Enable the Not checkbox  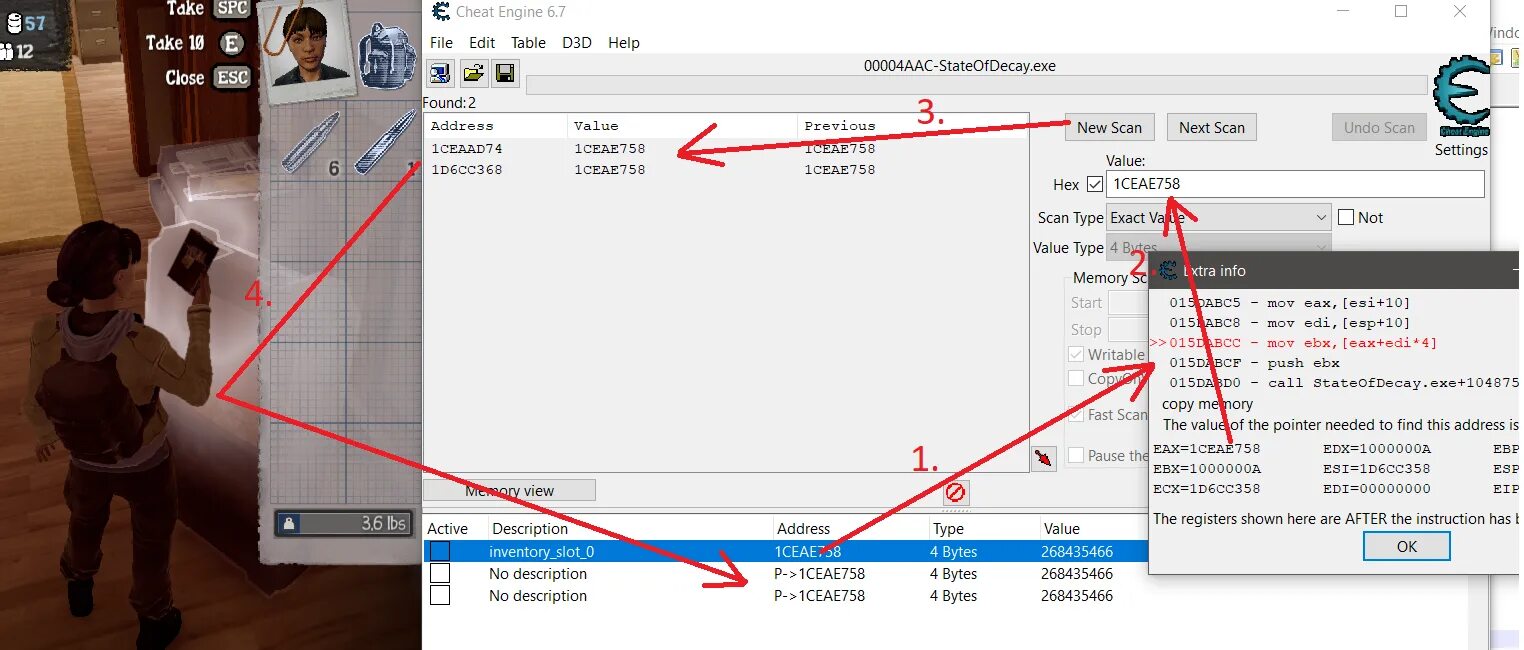(x=1346, y=217)
